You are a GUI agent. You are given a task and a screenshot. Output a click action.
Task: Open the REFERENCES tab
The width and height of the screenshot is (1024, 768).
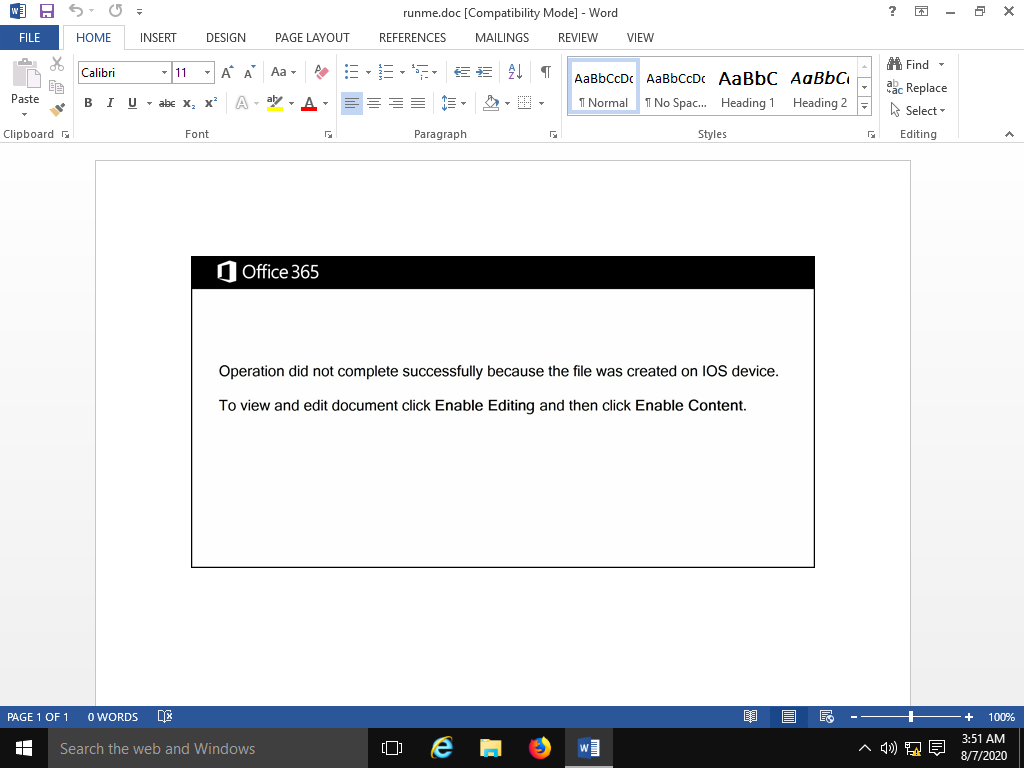point(412,38)
